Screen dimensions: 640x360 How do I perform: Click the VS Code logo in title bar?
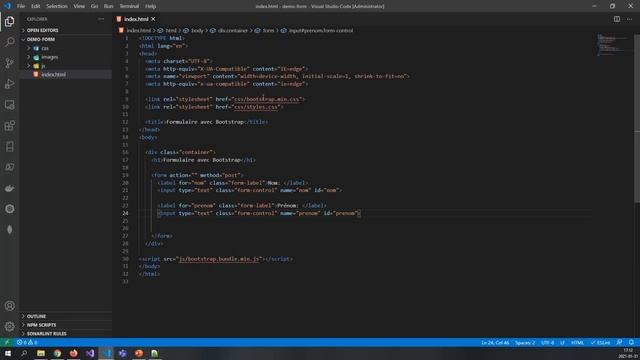click(x=7, y=6)
